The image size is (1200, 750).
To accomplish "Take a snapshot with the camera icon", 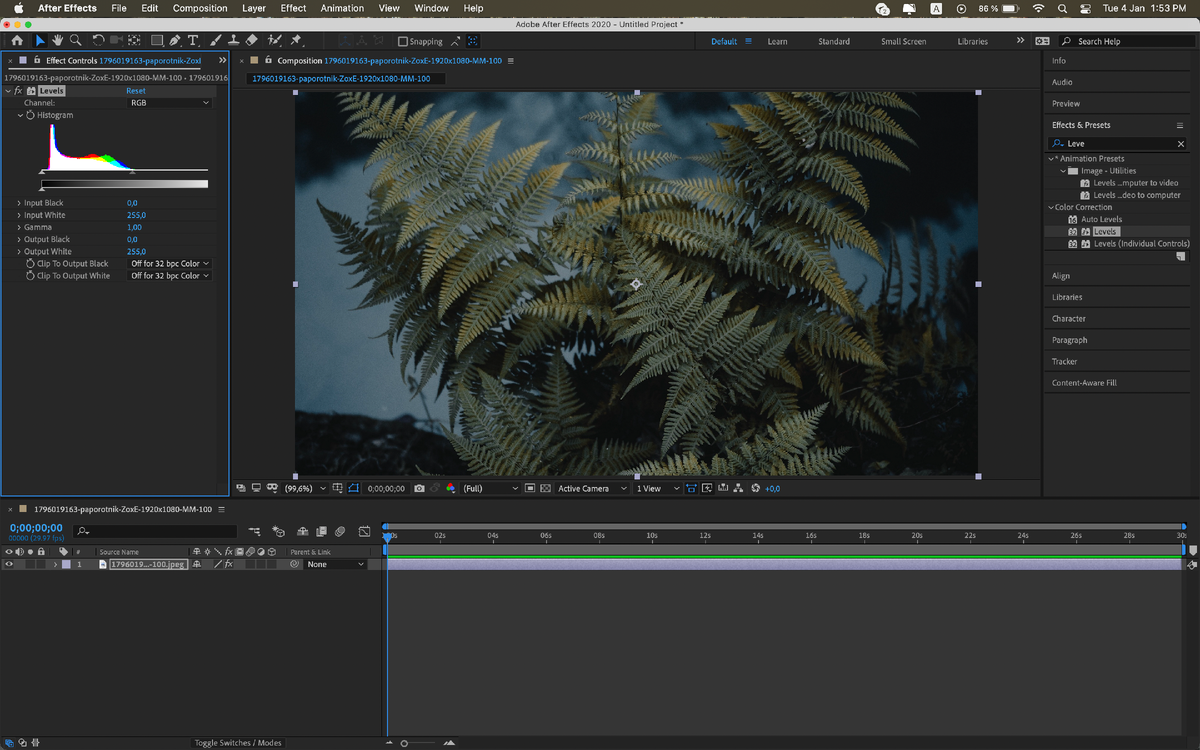I will click(419, 488).
